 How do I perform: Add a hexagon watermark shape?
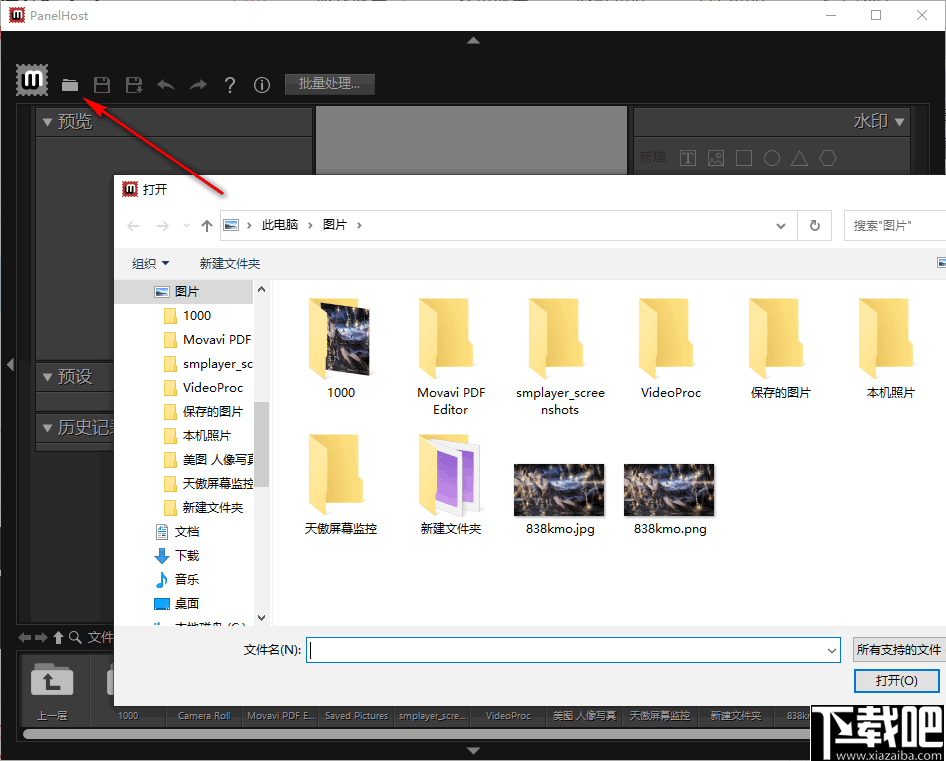(828, 157)
